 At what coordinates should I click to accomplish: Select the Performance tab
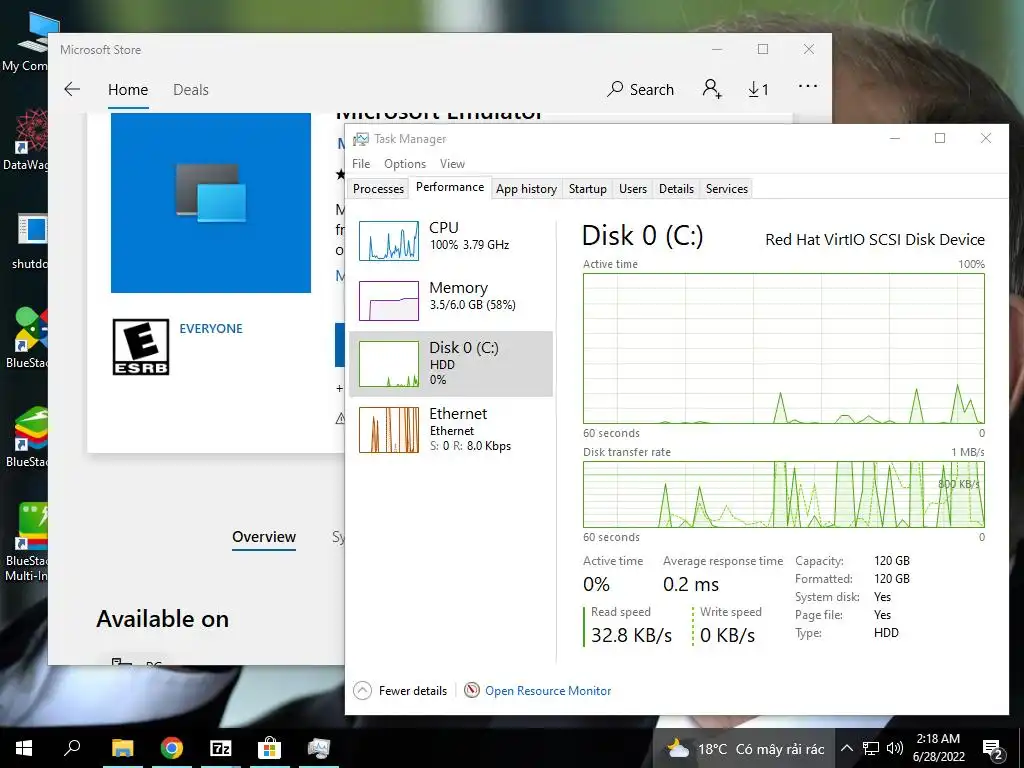coord(450,187)
